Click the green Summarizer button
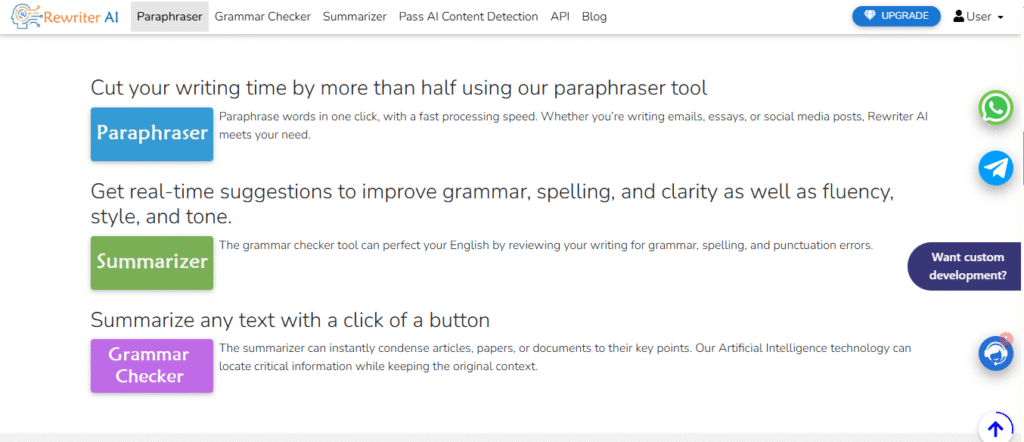The image size is (1024, 442). 152,262
